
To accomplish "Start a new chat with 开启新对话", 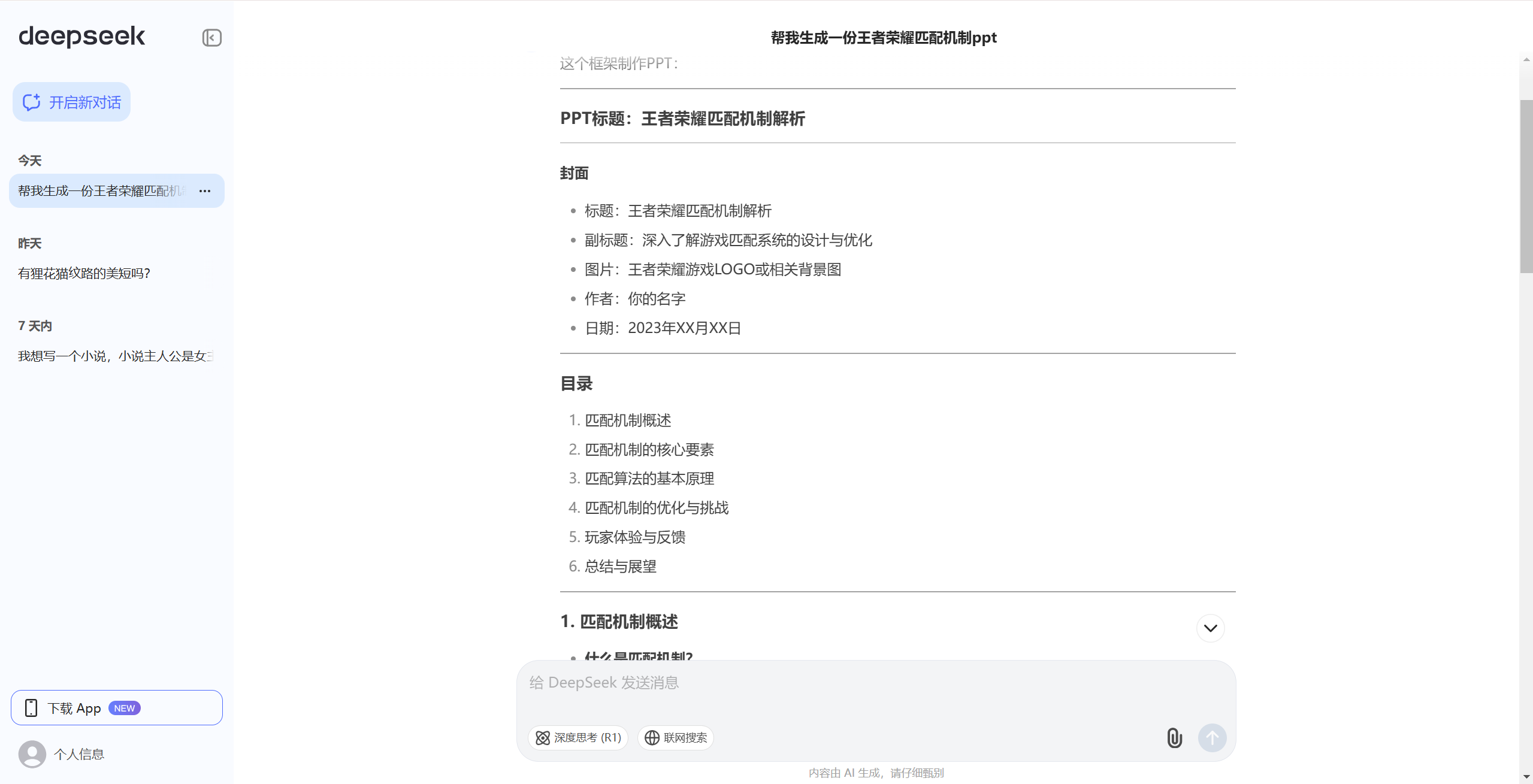I will point(71,102).
